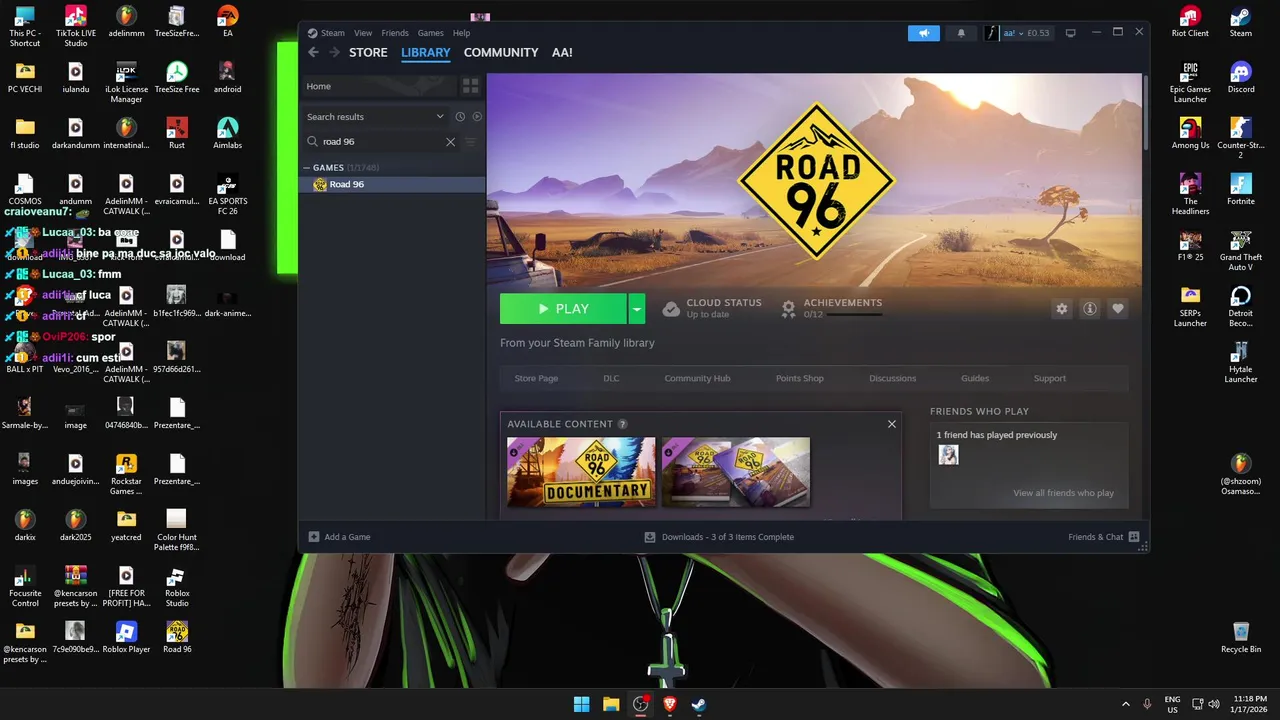Open Brave browser from the taskbar

[670, 704]
